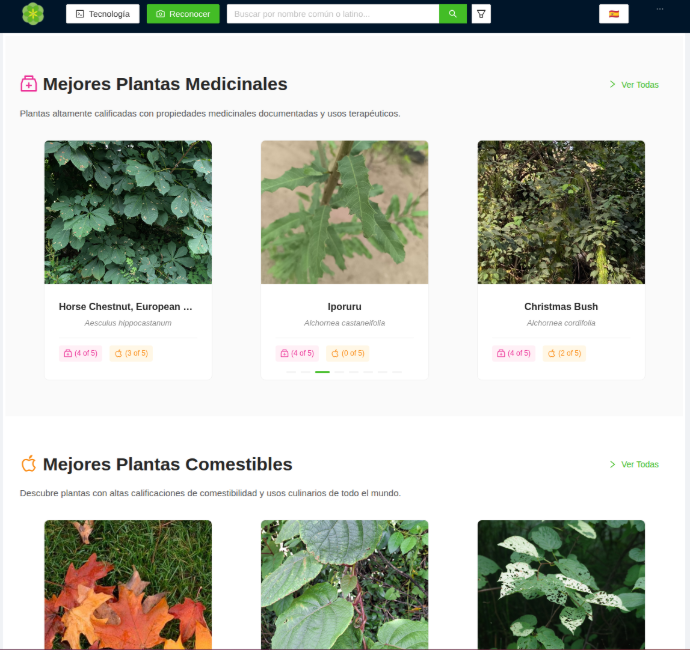Screen dimensions: 690x650
Task: Focus the plant name search field
Action: click(333, 14)
